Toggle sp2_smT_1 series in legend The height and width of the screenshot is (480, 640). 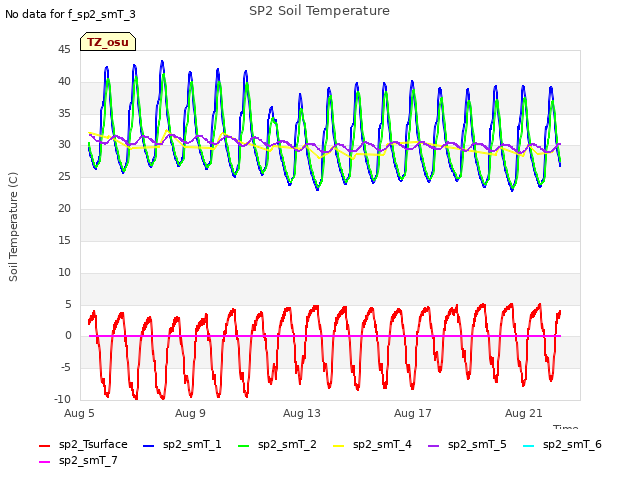tap(182, 444)
